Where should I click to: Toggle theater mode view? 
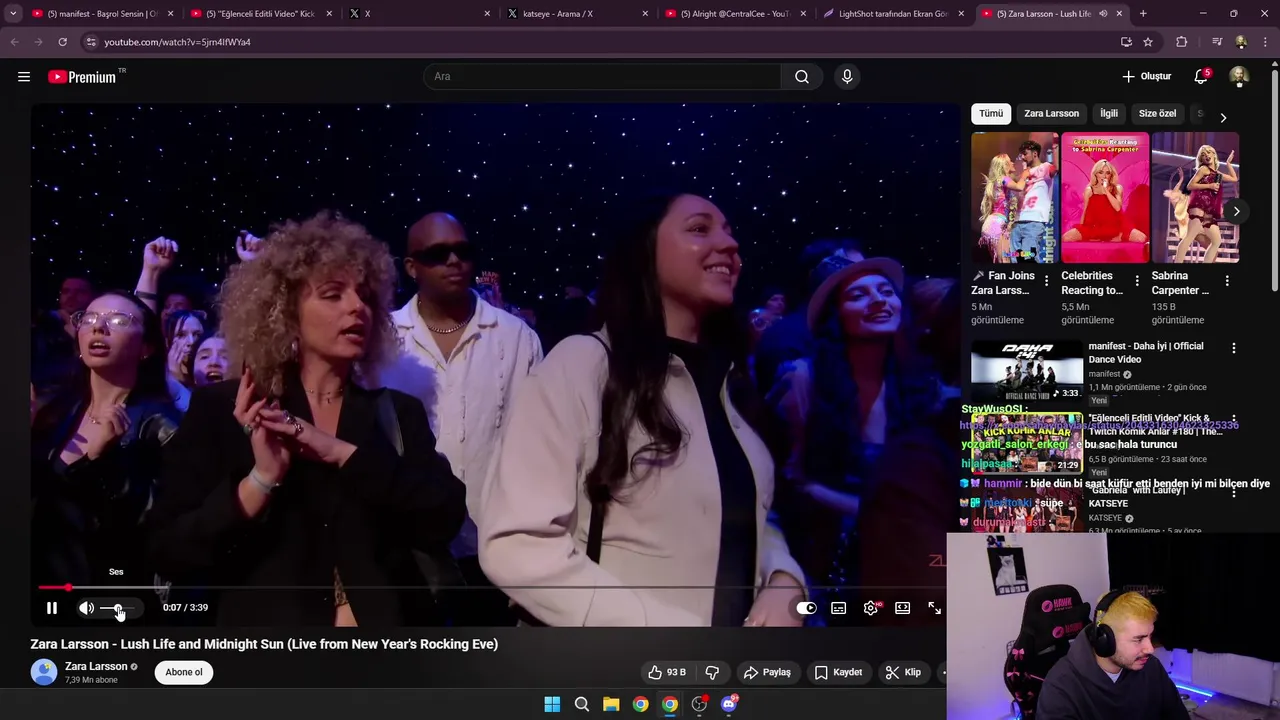click(x=903, y=608)
